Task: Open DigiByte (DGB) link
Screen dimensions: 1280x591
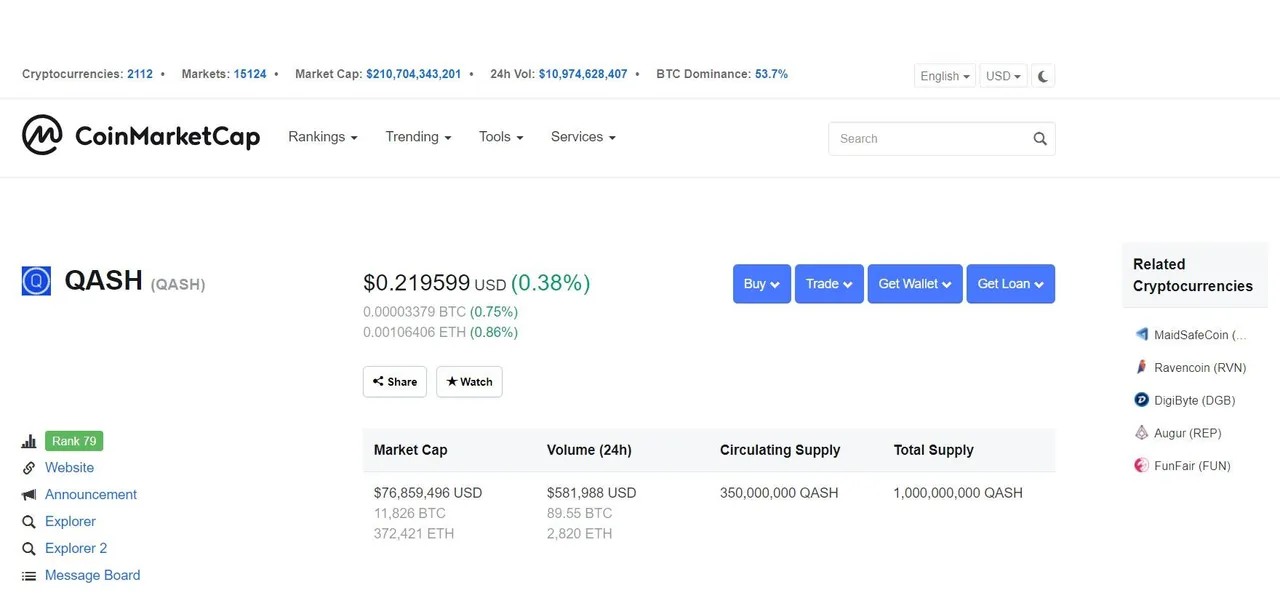Action: tap(1195, 401)
